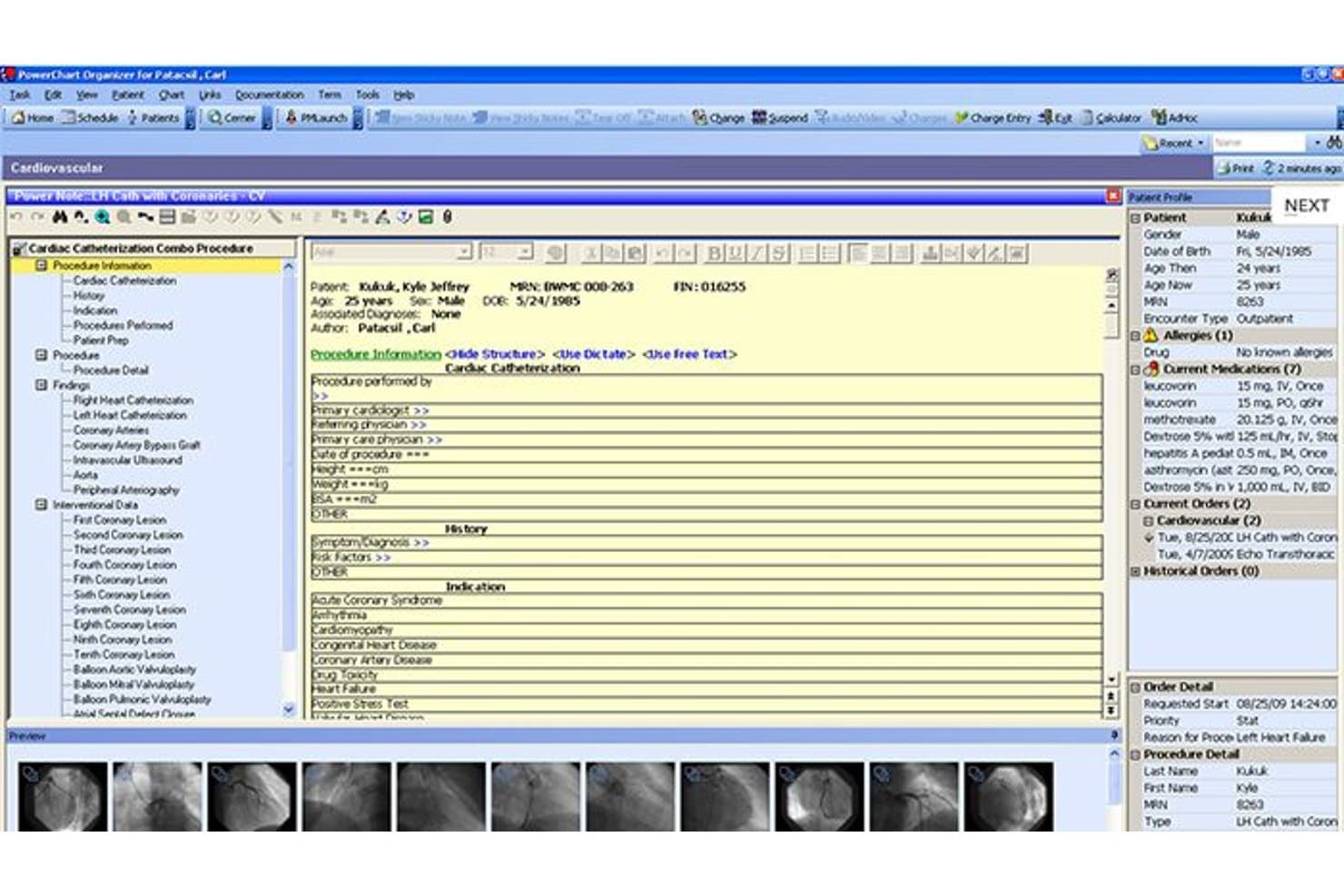Select Left Heart Catheterization in the tree
This screenshot has width=1344, height=896.
tap(130, 415)
